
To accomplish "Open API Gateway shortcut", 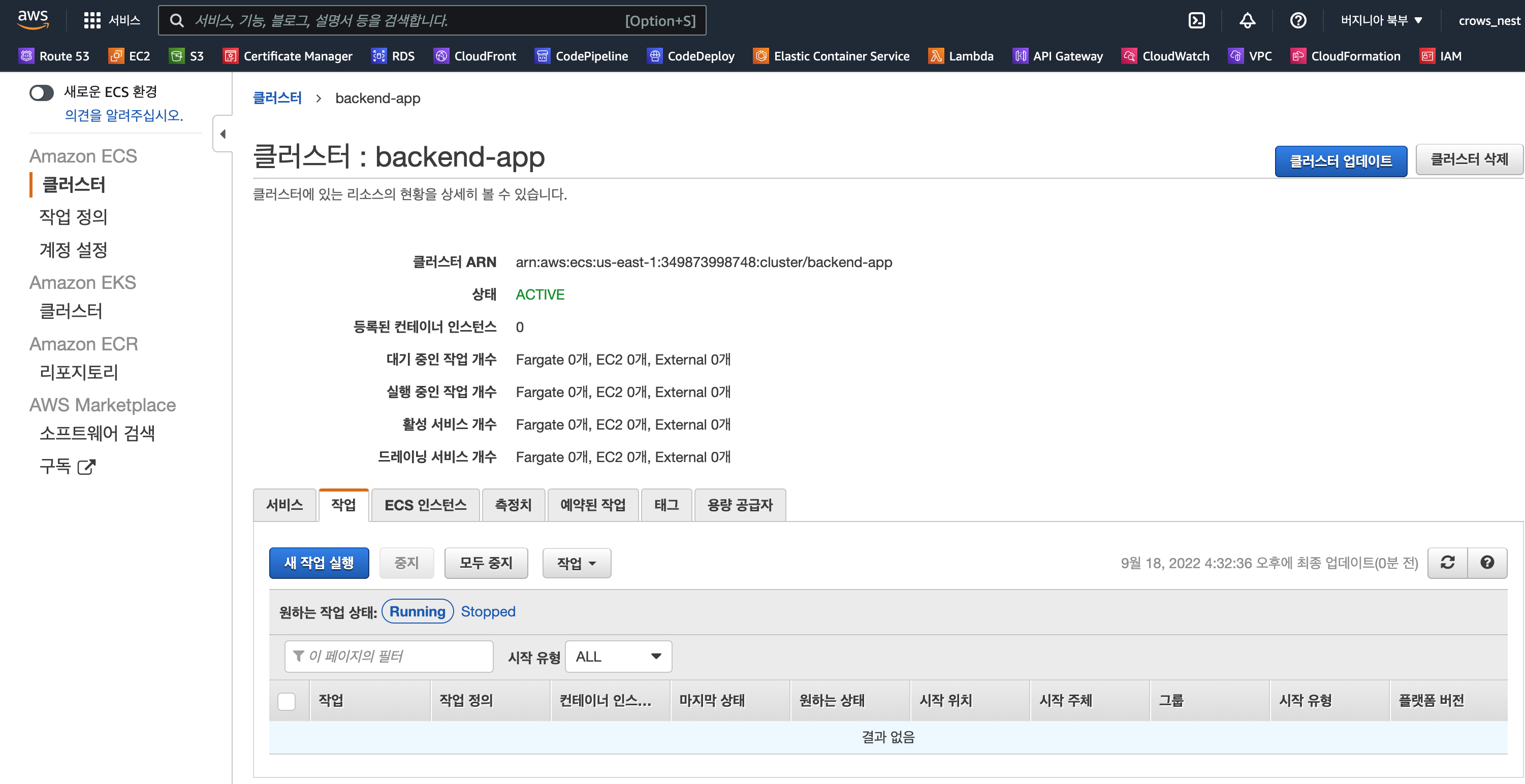I will 1058,56.
